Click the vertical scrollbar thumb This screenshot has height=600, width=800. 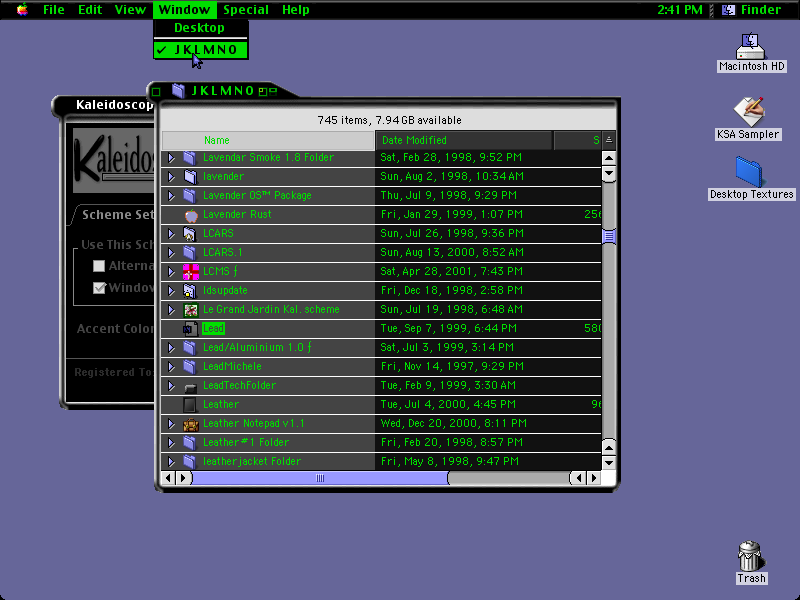[x=609, y=236]
